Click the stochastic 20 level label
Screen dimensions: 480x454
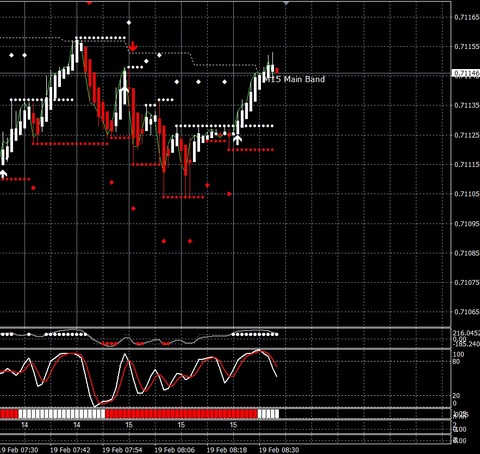click(456, 396)
